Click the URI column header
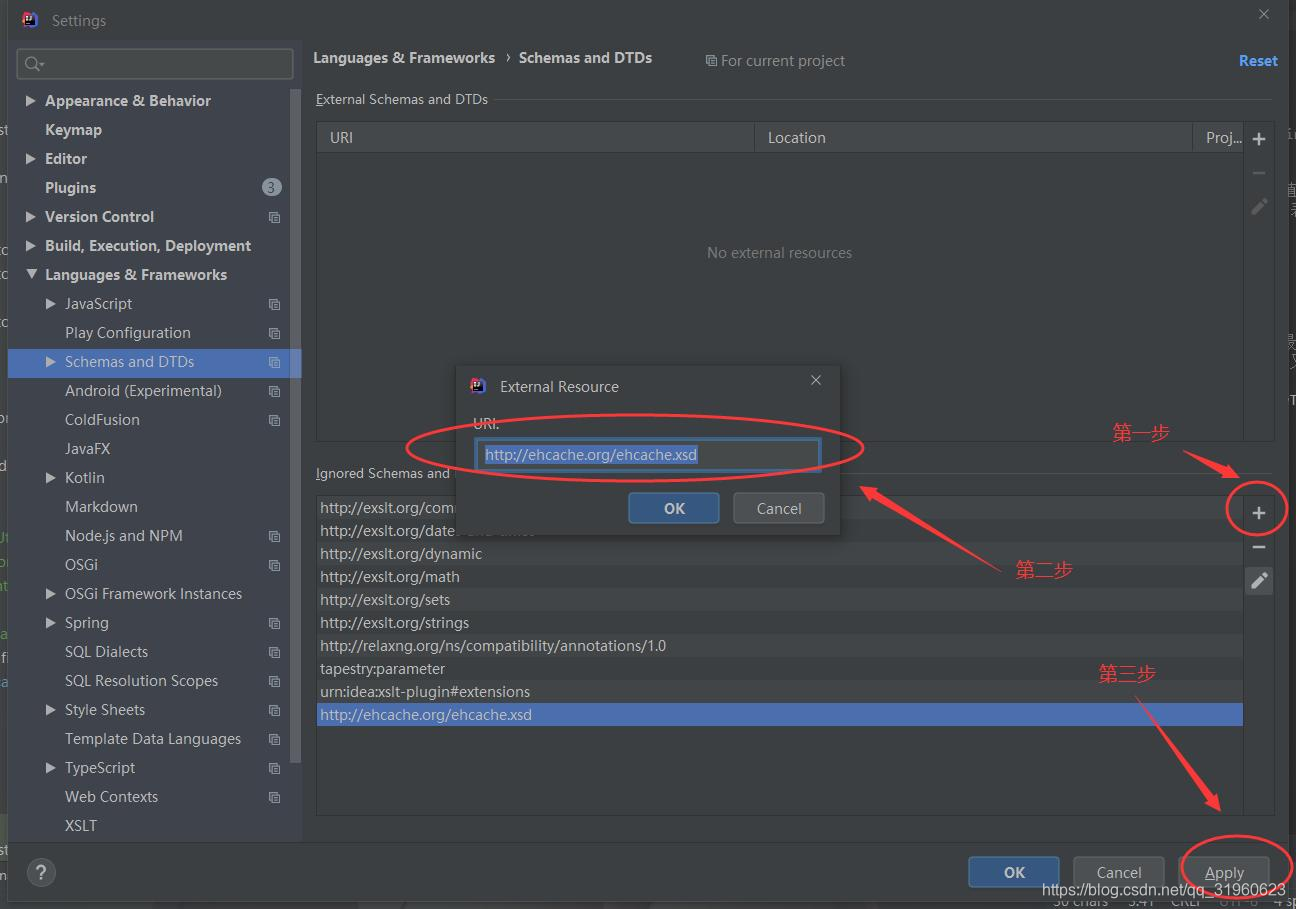The width and height of the screenshot is (1296, 909). coord(535,138)
